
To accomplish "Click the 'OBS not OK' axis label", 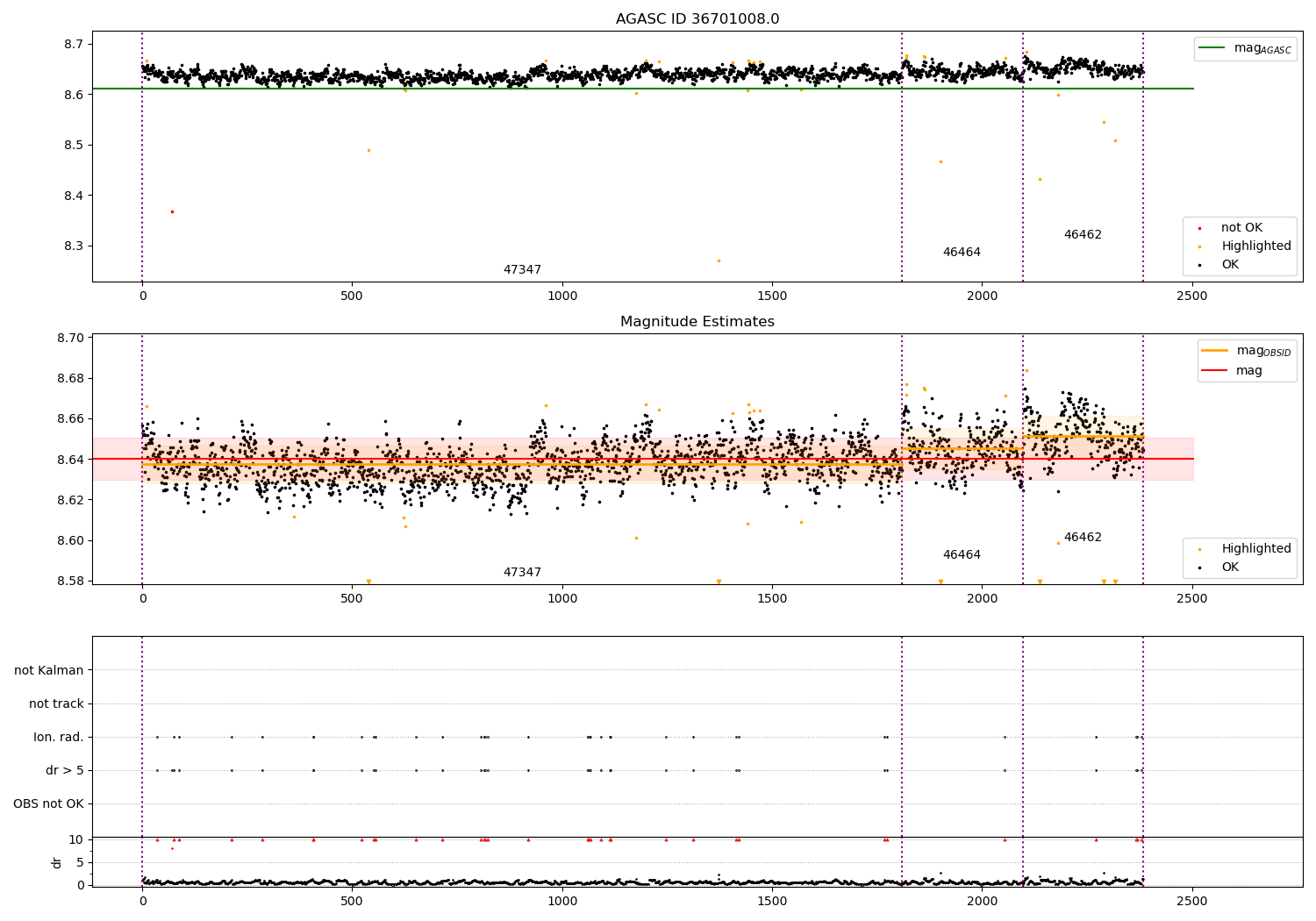I will [49, 804].
